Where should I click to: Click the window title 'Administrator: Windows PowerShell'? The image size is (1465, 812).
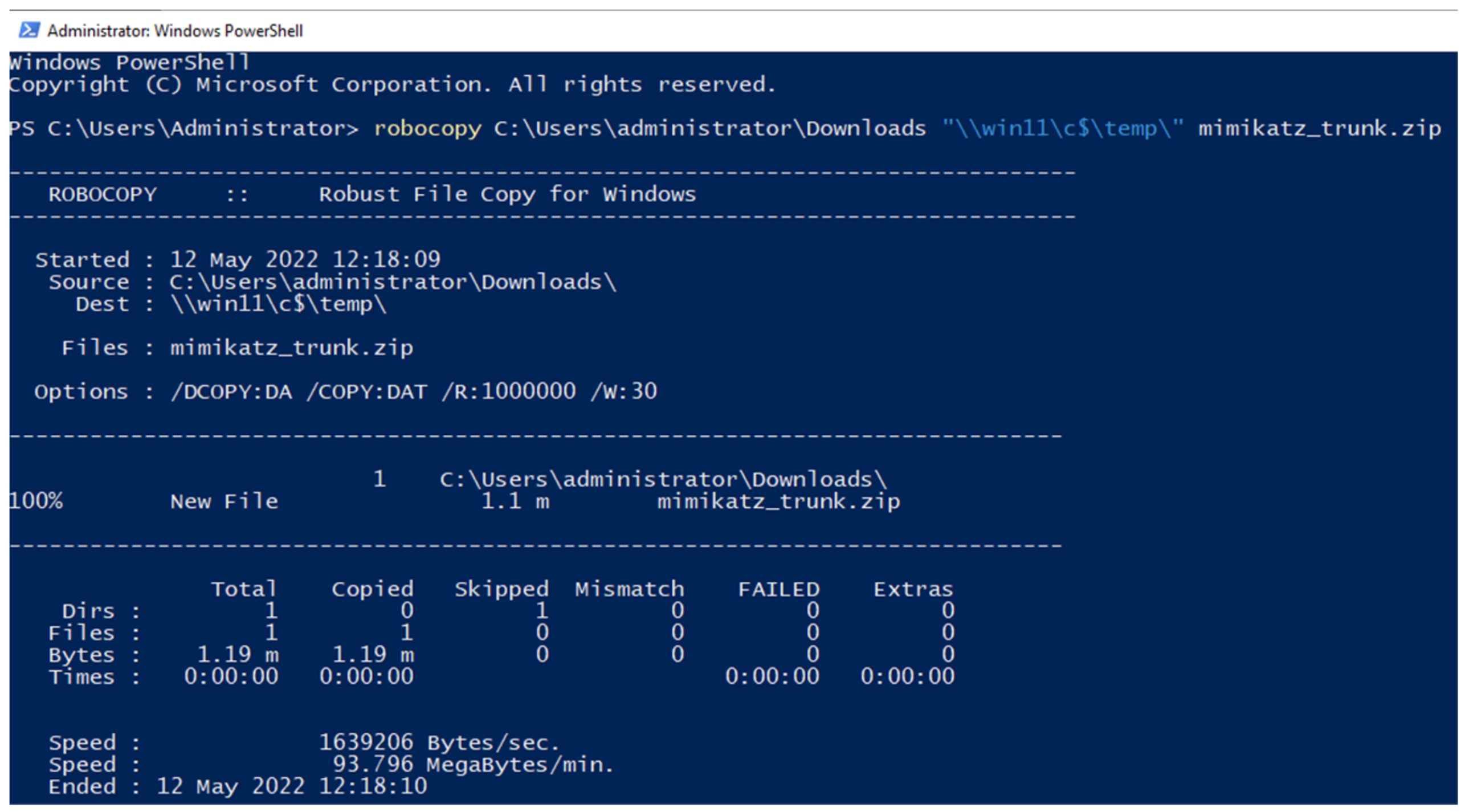tap(174, 31)
